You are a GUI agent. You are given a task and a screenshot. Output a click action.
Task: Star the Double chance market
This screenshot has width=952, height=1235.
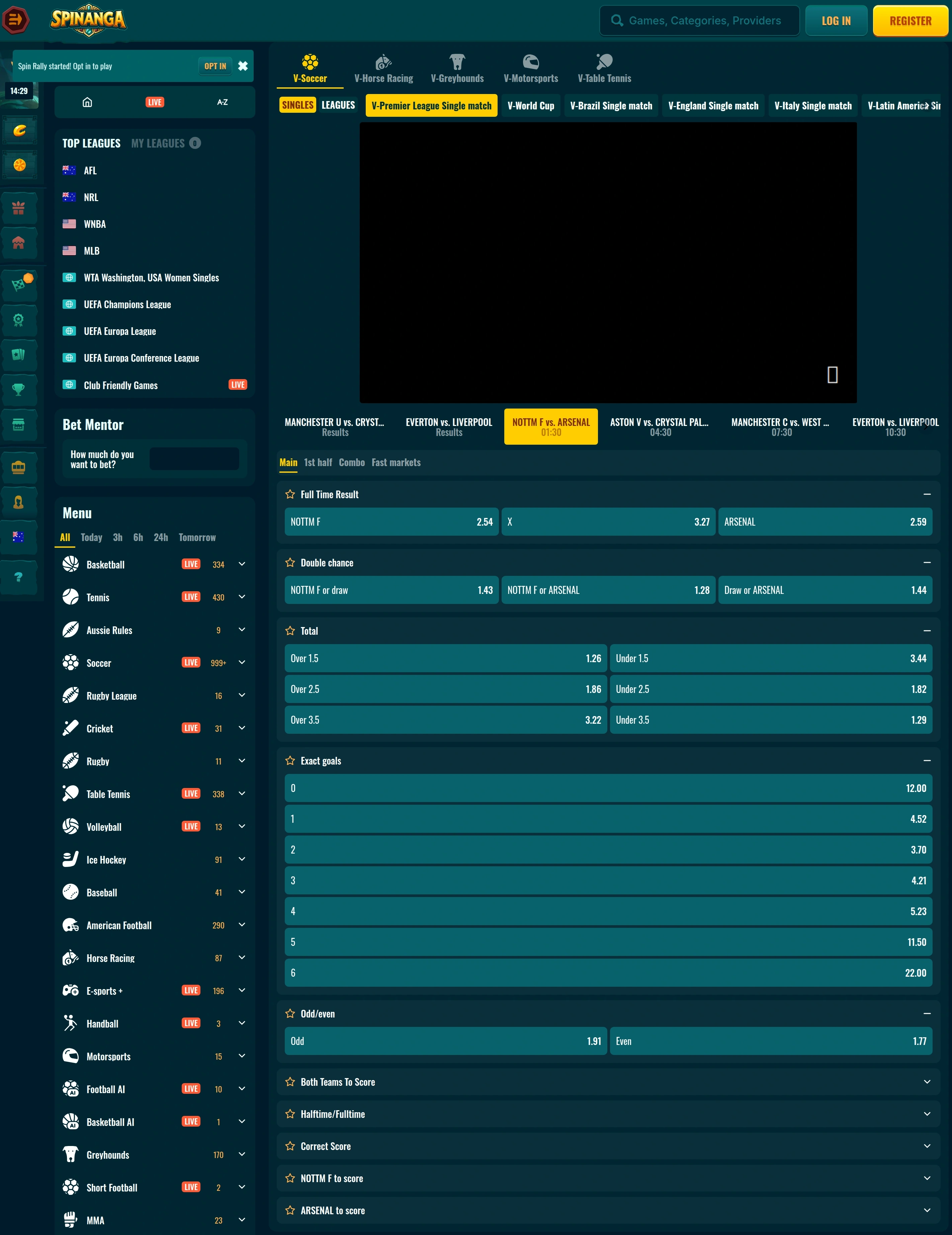(x=290, y=563)
